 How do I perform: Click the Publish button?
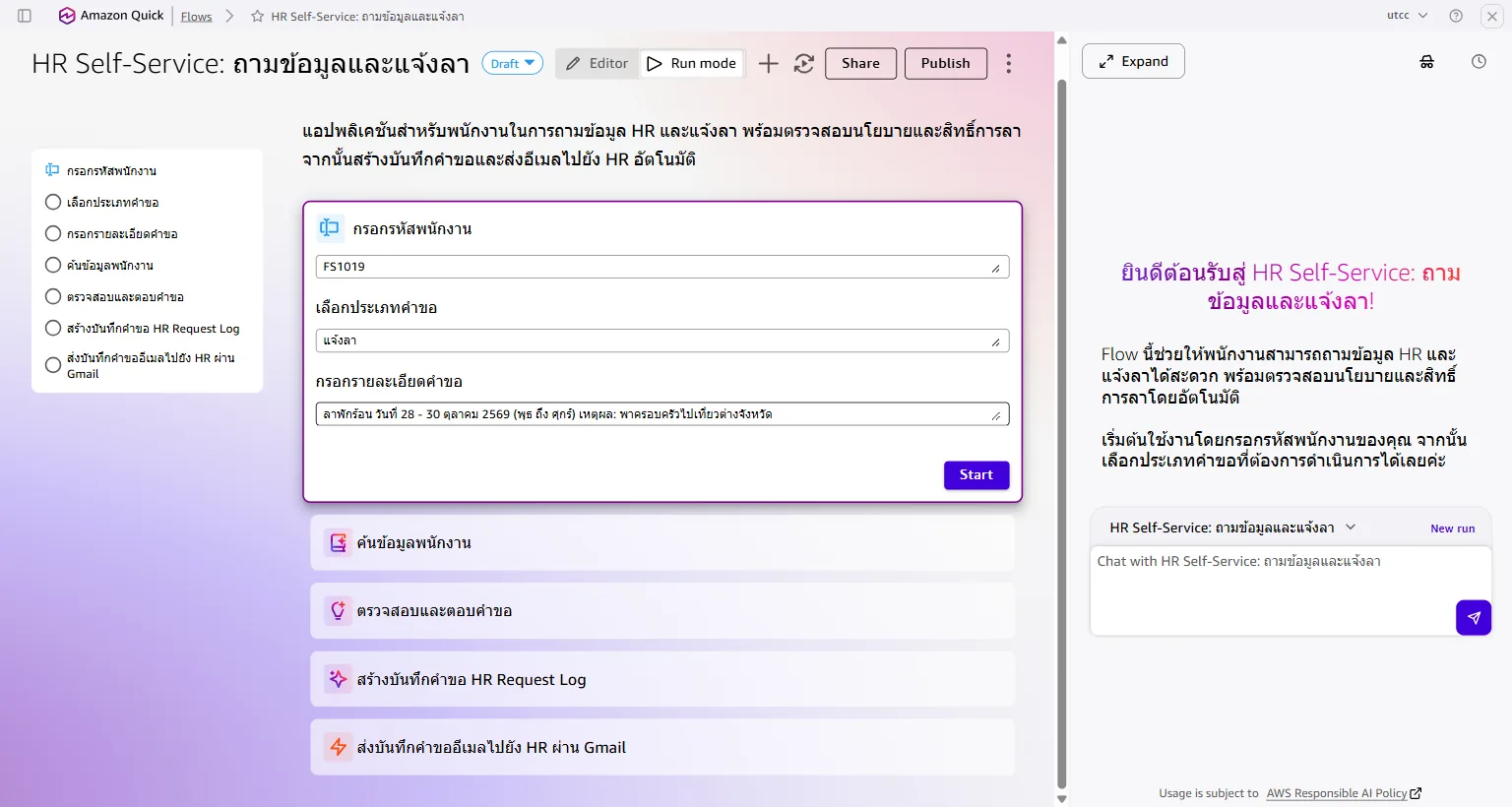pos(946,63)
